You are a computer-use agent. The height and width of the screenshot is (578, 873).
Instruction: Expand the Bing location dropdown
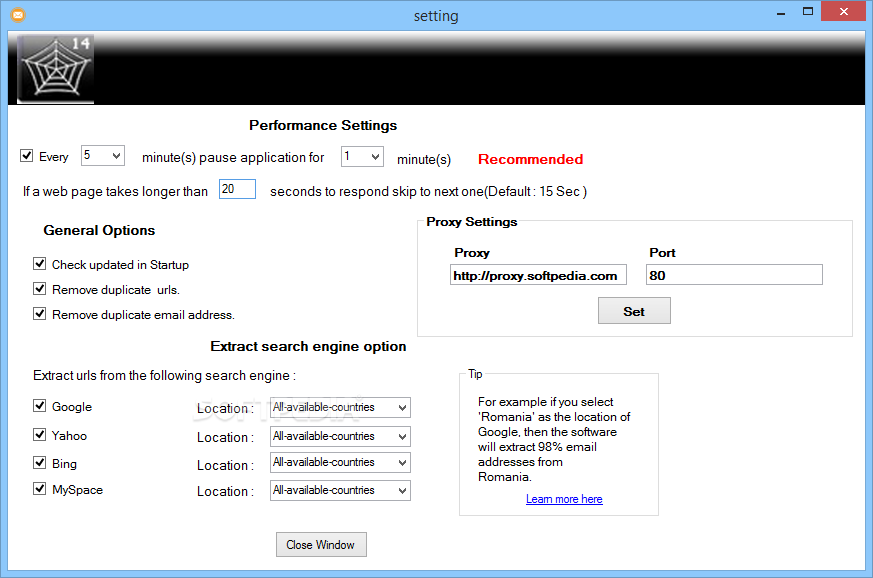340,463
